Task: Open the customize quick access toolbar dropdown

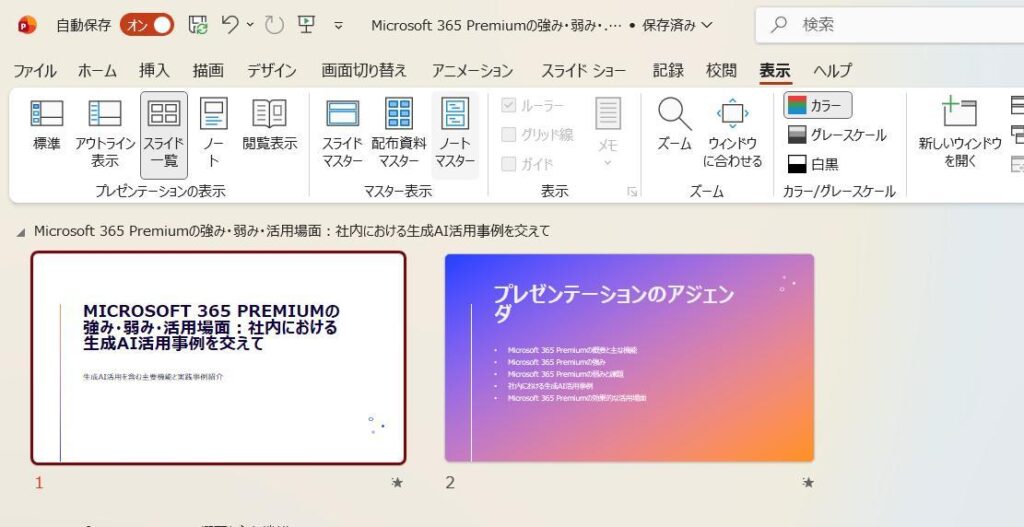Action: 338,25
